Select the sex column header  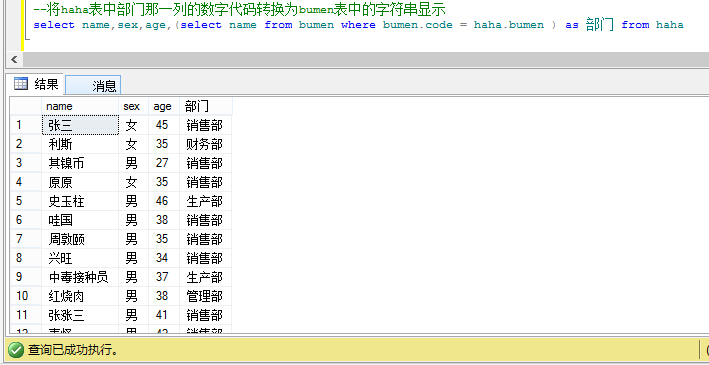pos(133,106)
